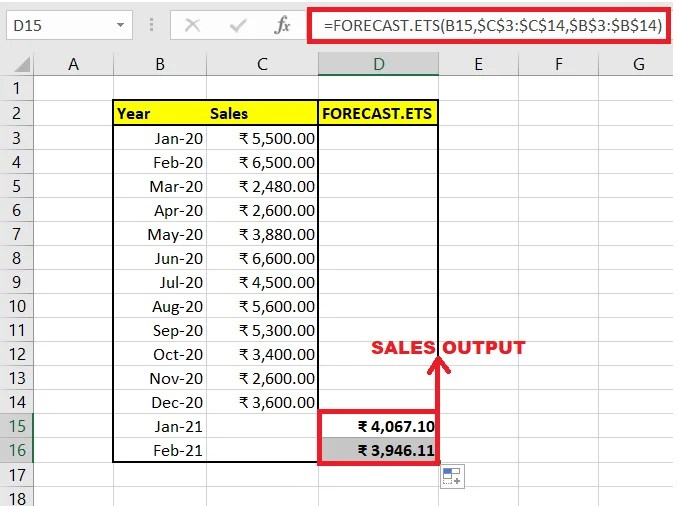Select the Feb-21 cell

160,450
